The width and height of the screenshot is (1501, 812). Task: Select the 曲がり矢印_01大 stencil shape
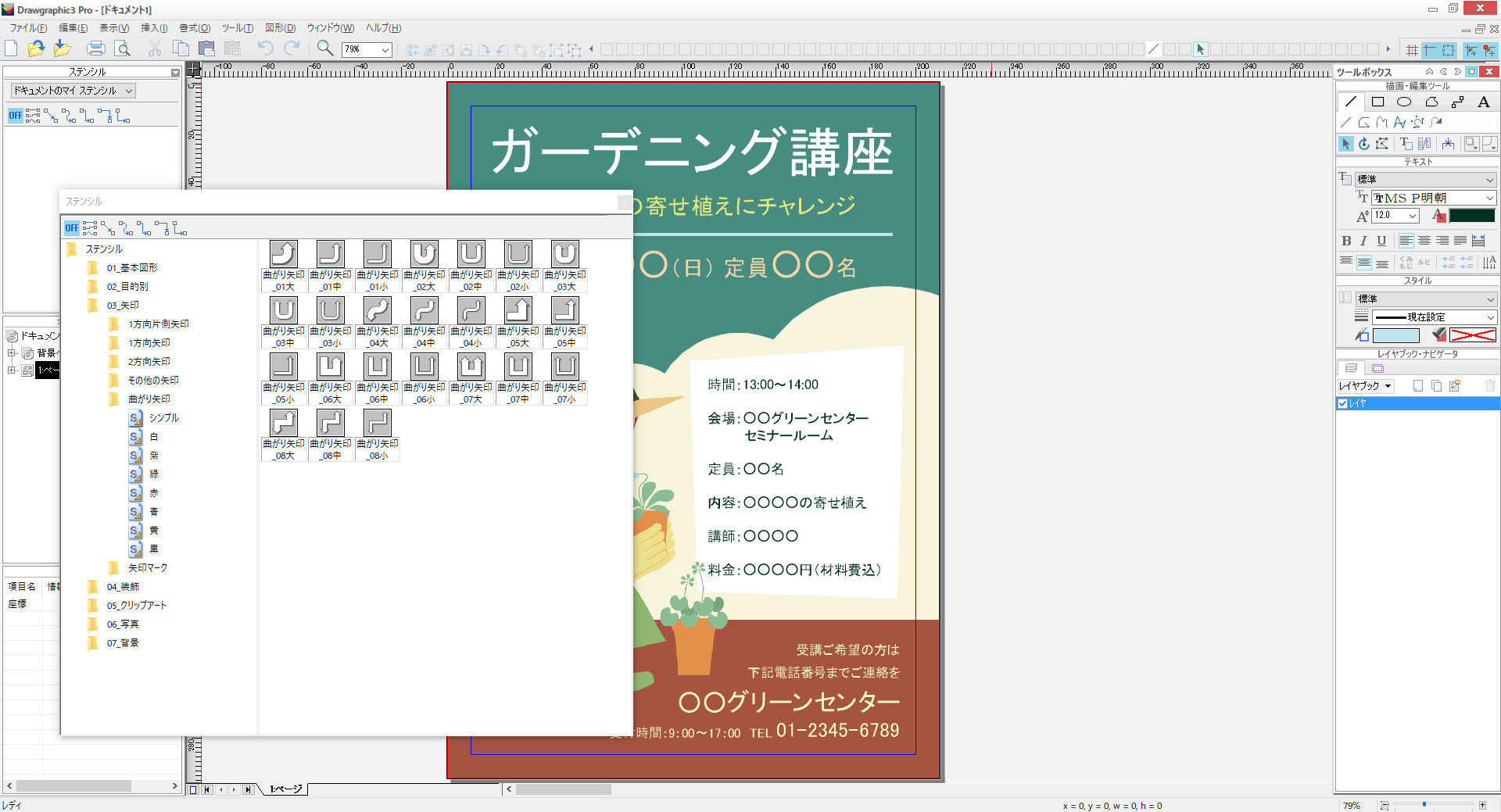(x=284, y=255)
